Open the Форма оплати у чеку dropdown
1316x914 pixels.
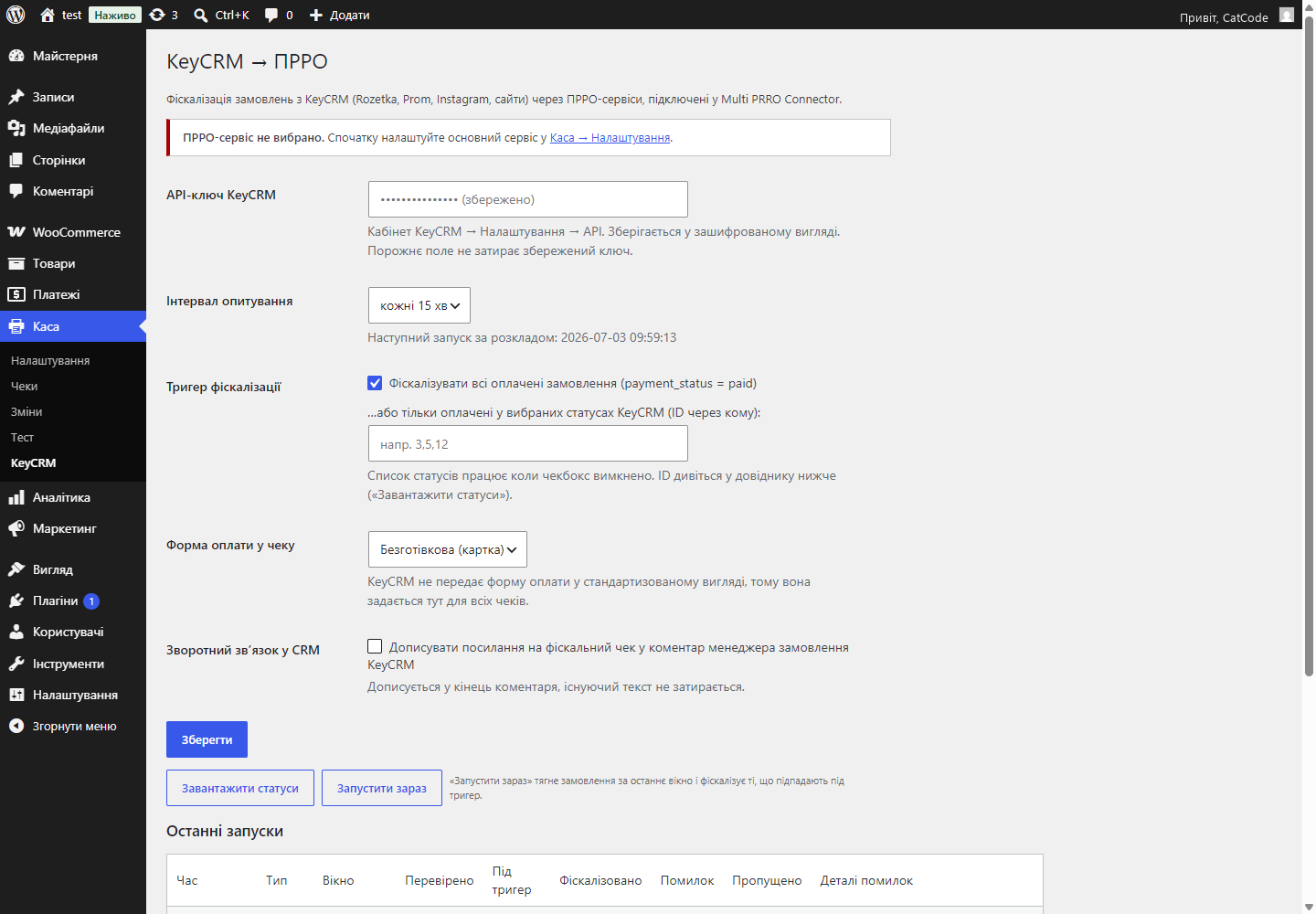tap(448, 549)
